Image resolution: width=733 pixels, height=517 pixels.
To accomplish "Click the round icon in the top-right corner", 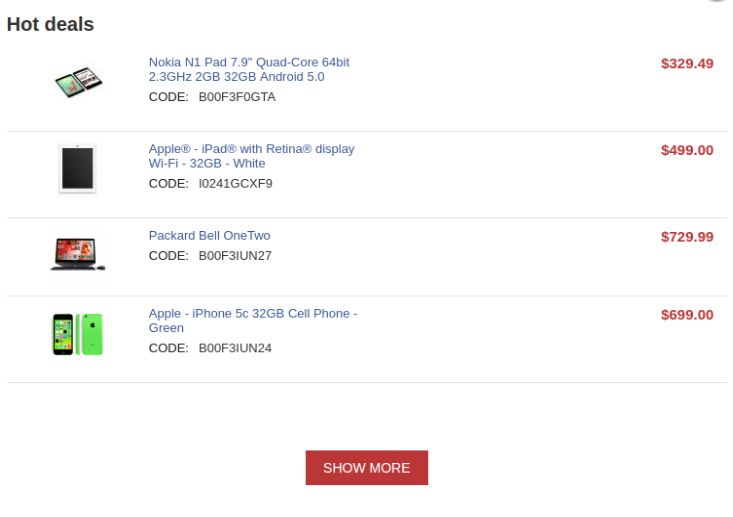I will (716, 1).
